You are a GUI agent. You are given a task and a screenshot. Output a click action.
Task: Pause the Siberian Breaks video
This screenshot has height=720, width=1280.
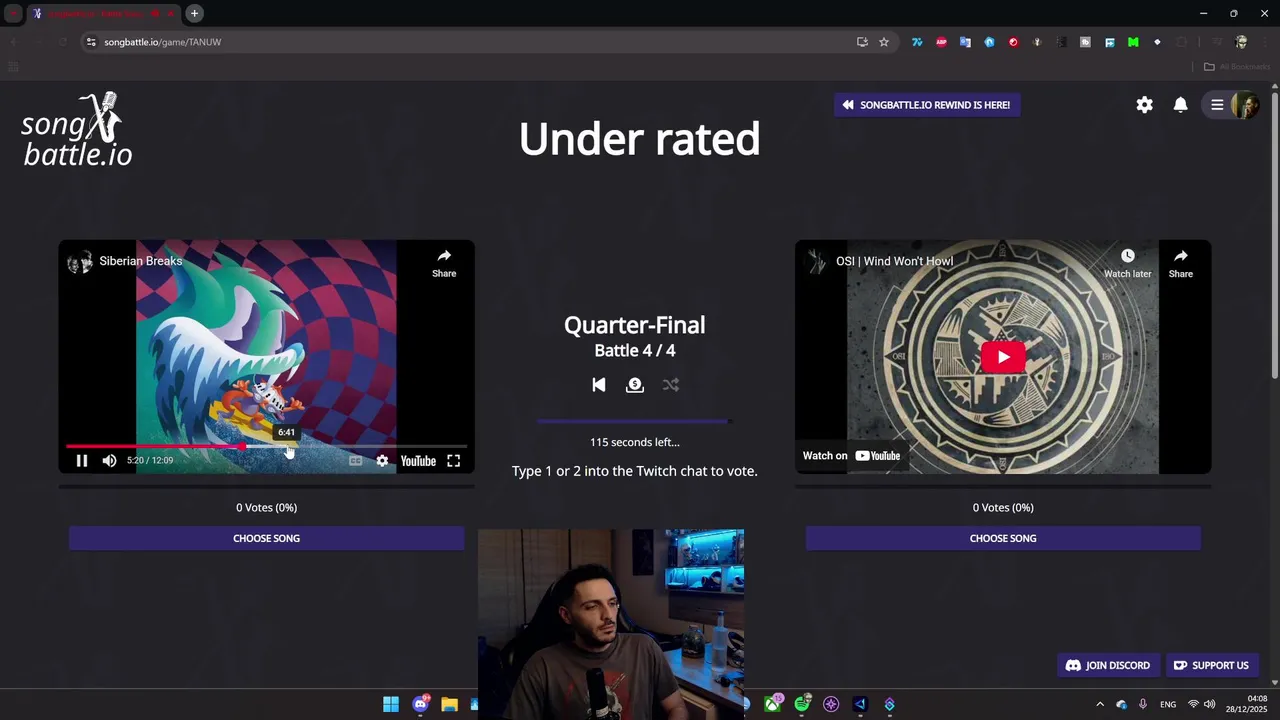click(82, 461)
